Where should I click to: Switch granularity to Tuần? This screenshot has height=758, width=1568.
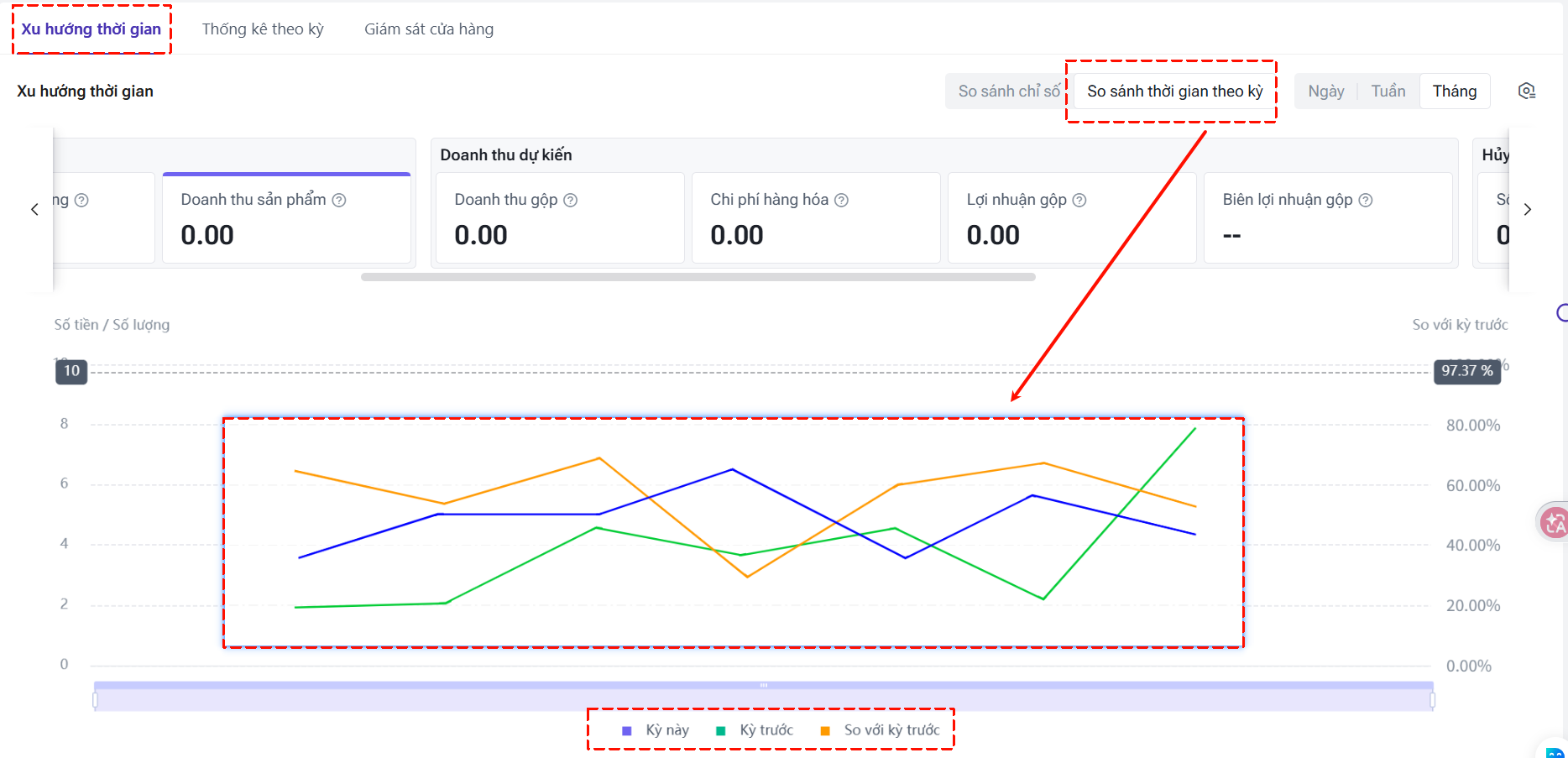1388,91
